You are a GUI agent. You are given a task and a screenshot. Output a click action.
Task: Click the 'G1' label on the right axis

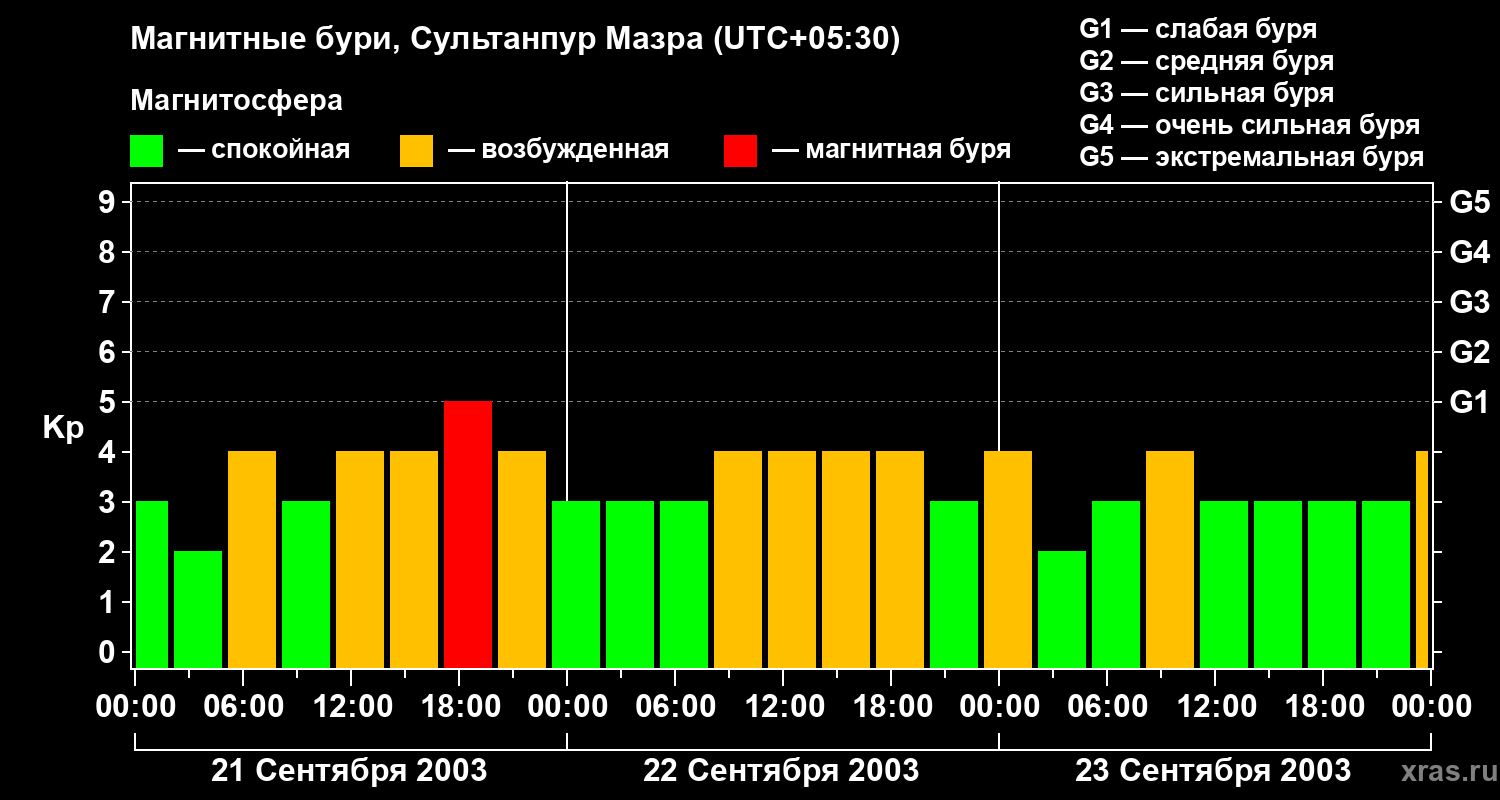(1469, 402)
